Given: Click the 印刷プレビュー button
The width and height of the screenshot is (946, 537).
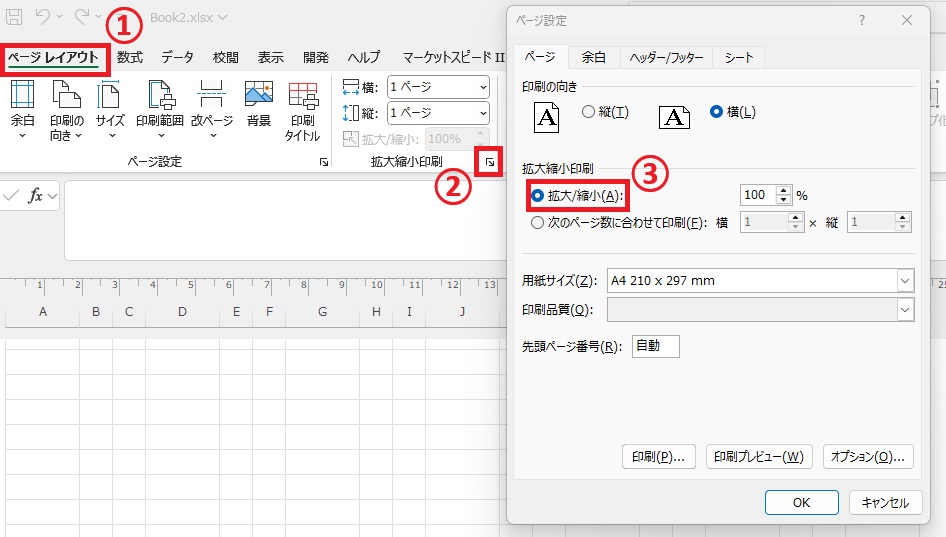Looking at the screenshot, I should click(759, 457).
